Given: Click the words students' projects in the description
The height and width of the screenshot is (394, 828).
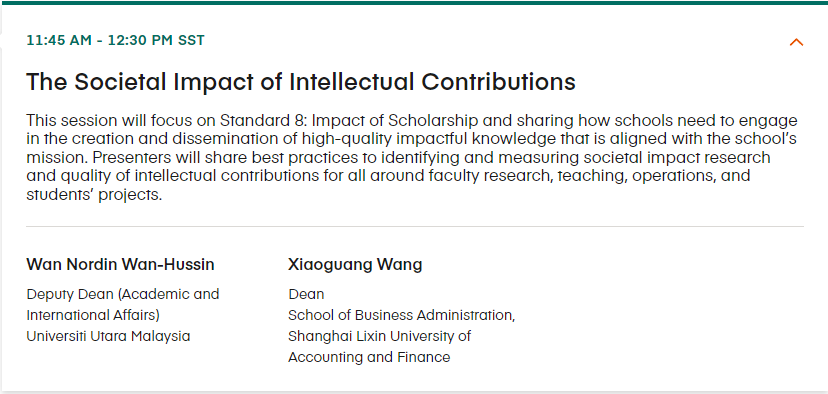Looking at the screenshot, I should click(94, 194).
